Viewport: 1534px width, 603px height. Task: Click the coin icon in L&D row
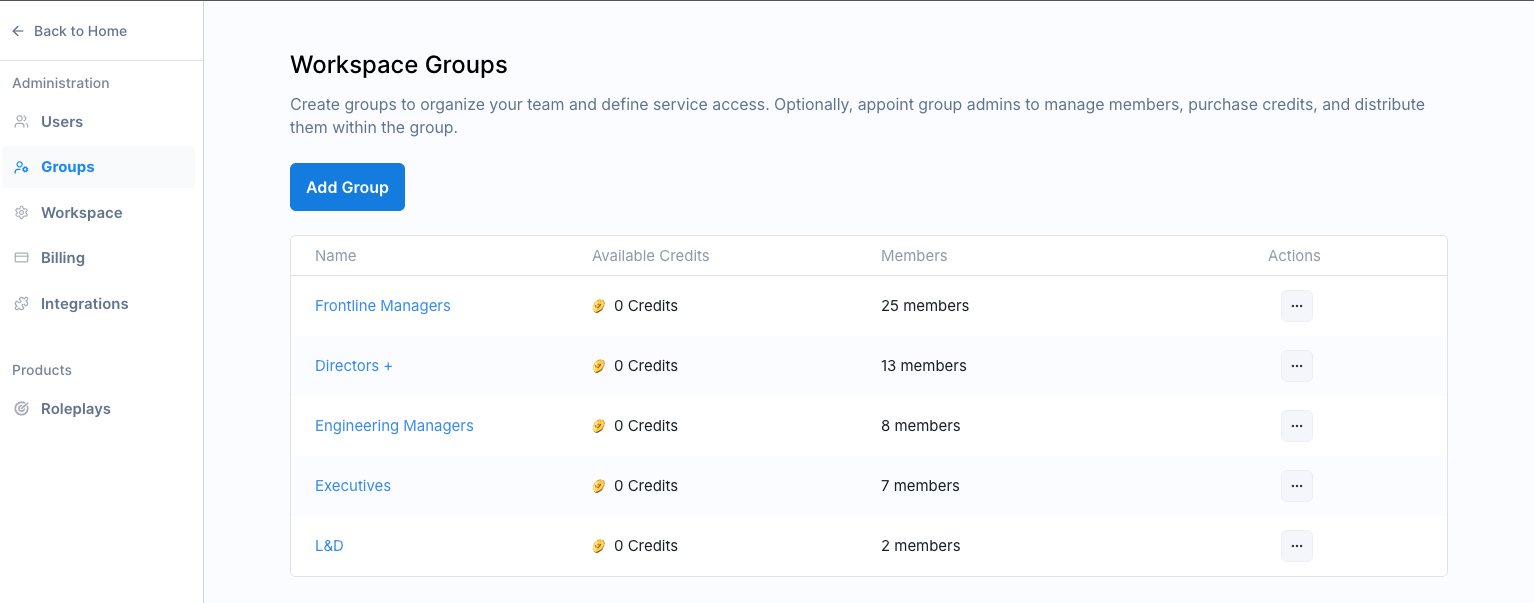[599, 546]
